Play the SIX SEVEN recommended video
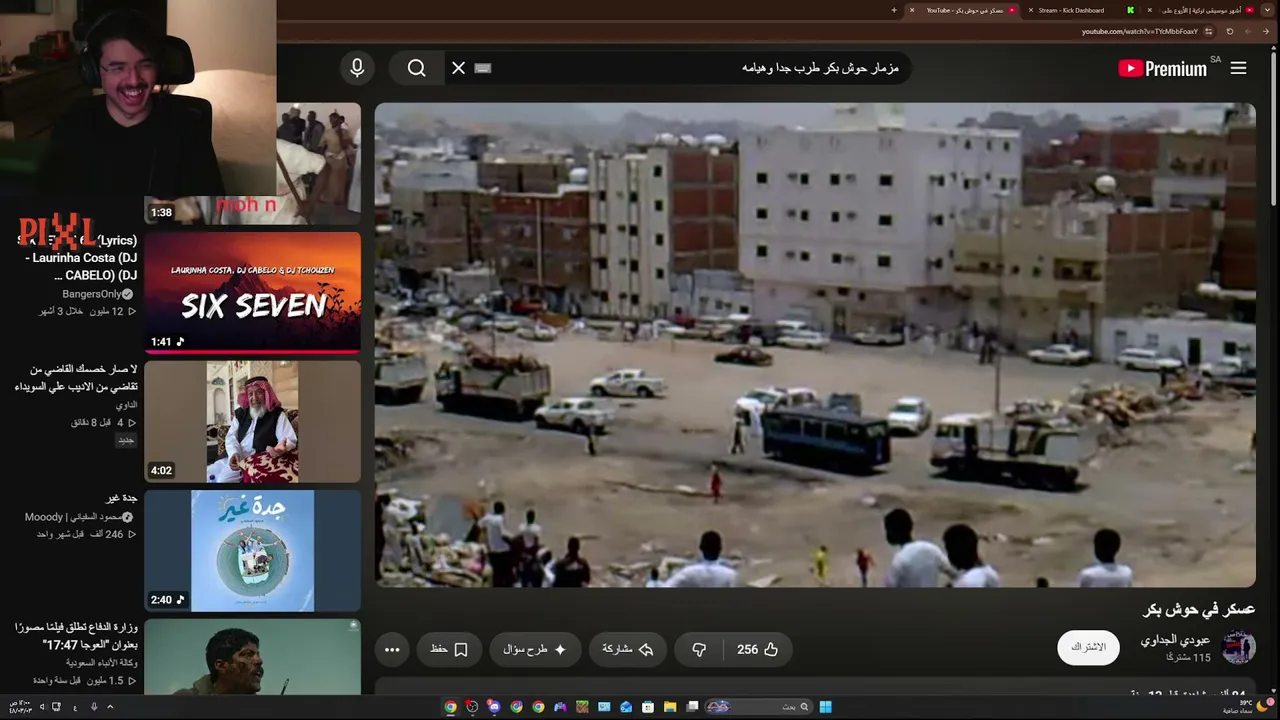This screenshot has height=720, width=1280. [252, 292]
